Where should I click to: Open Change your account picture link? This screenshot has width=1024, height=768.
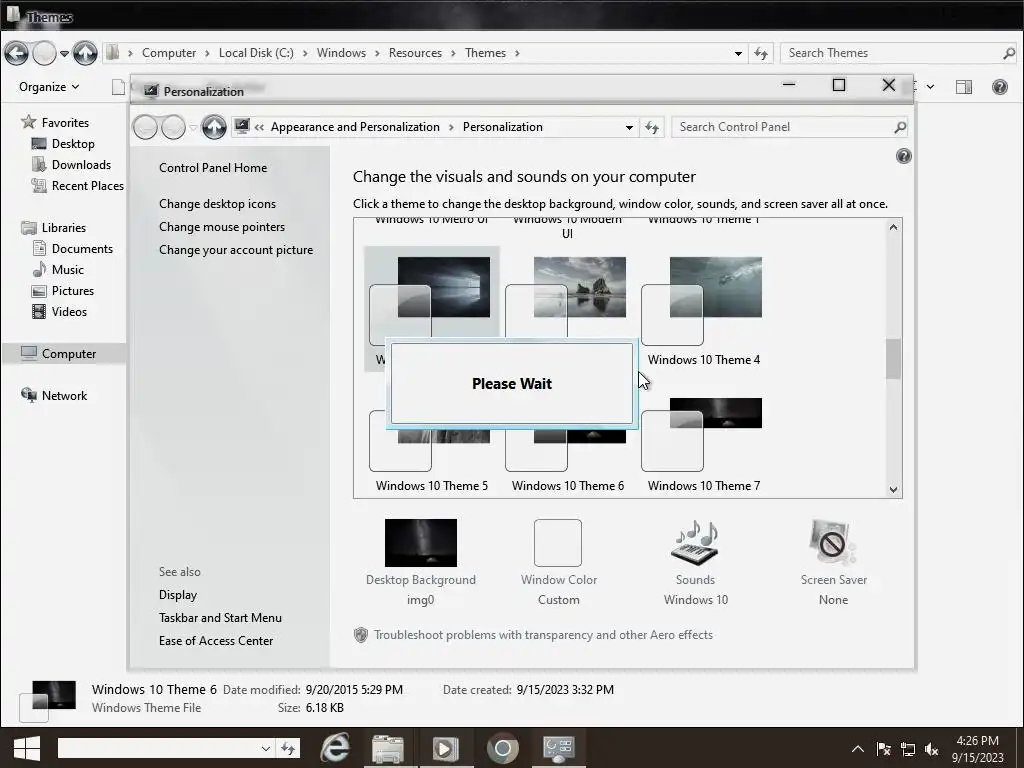pos(236,249)
